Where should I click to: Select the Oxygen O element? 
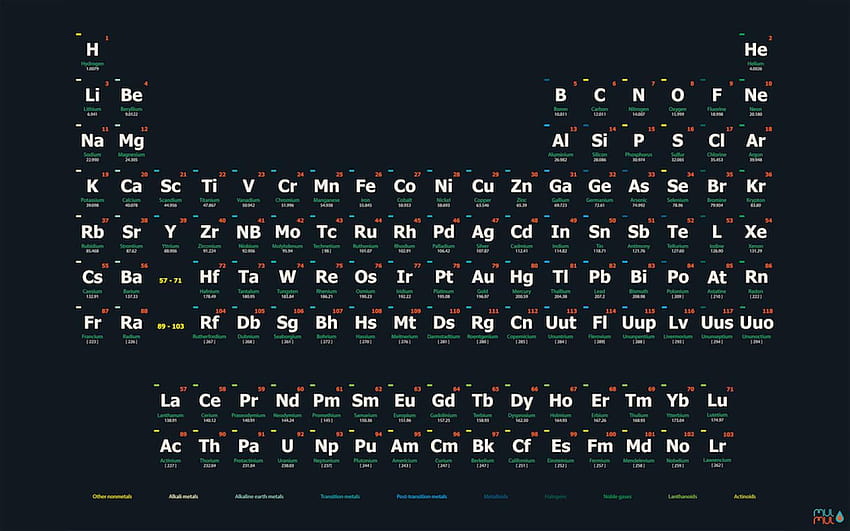[678, 98]
